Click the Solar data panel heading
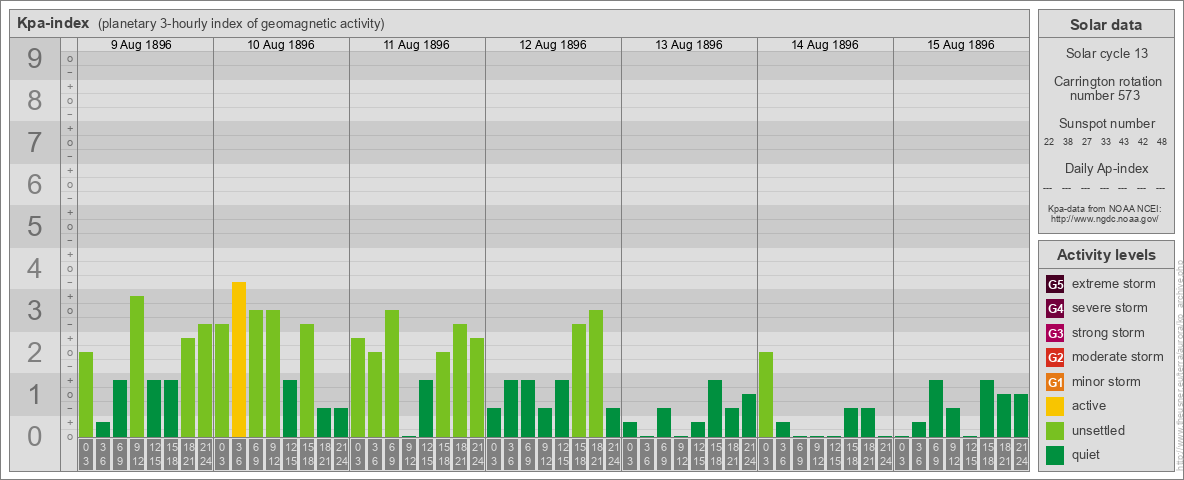This screenshot has height=480, width=1184. click(x=1106, y=25)
